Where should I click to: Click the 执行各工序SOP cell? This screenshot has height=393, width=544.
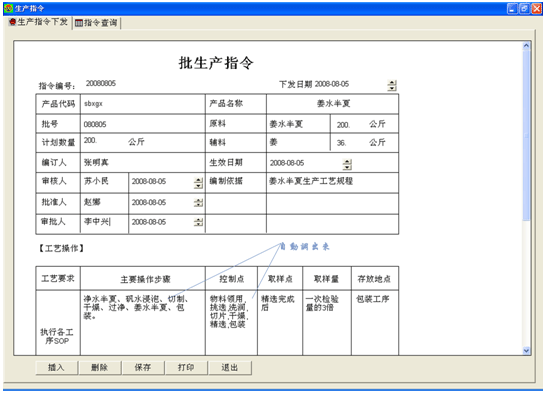click(58, 323)
